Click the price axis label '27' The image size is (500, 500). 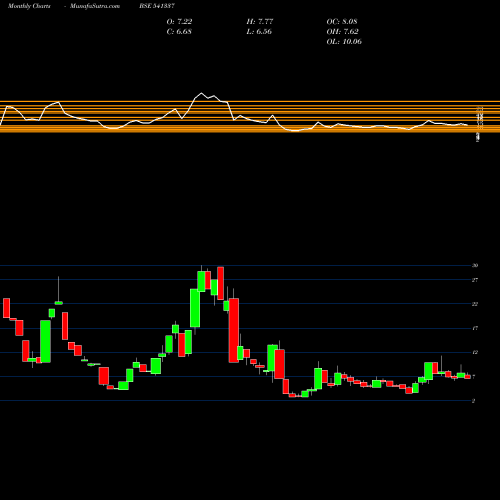click(x=475, y=280)
